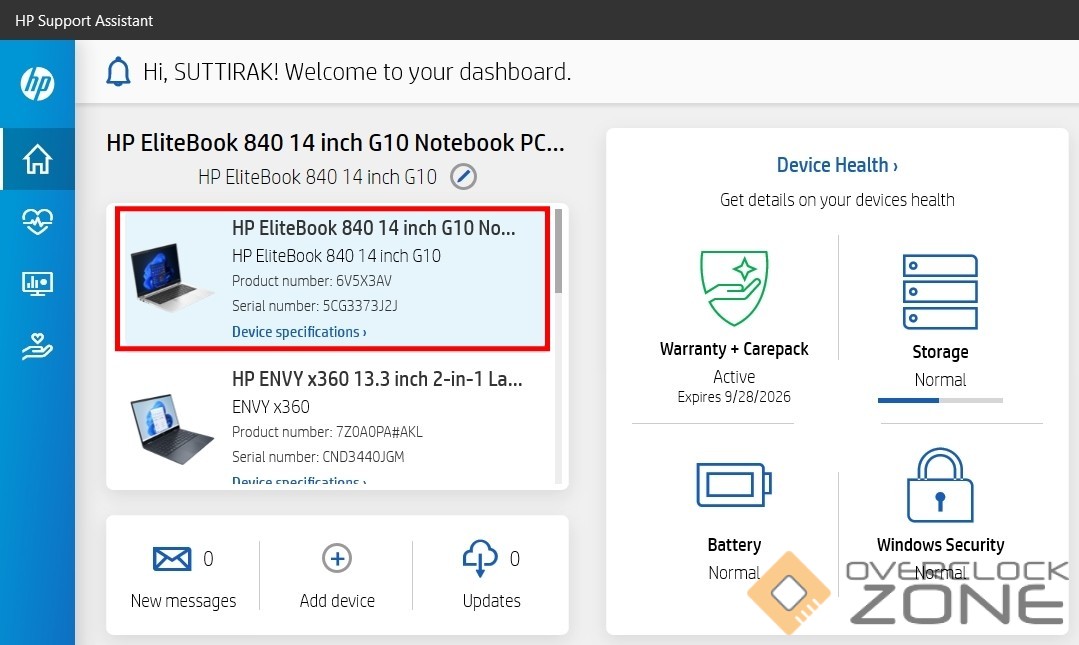Screen dimensions: 1079x645
Task: Click the Warranty + Carepack shield icon
Action: click(x=734, y=288)
